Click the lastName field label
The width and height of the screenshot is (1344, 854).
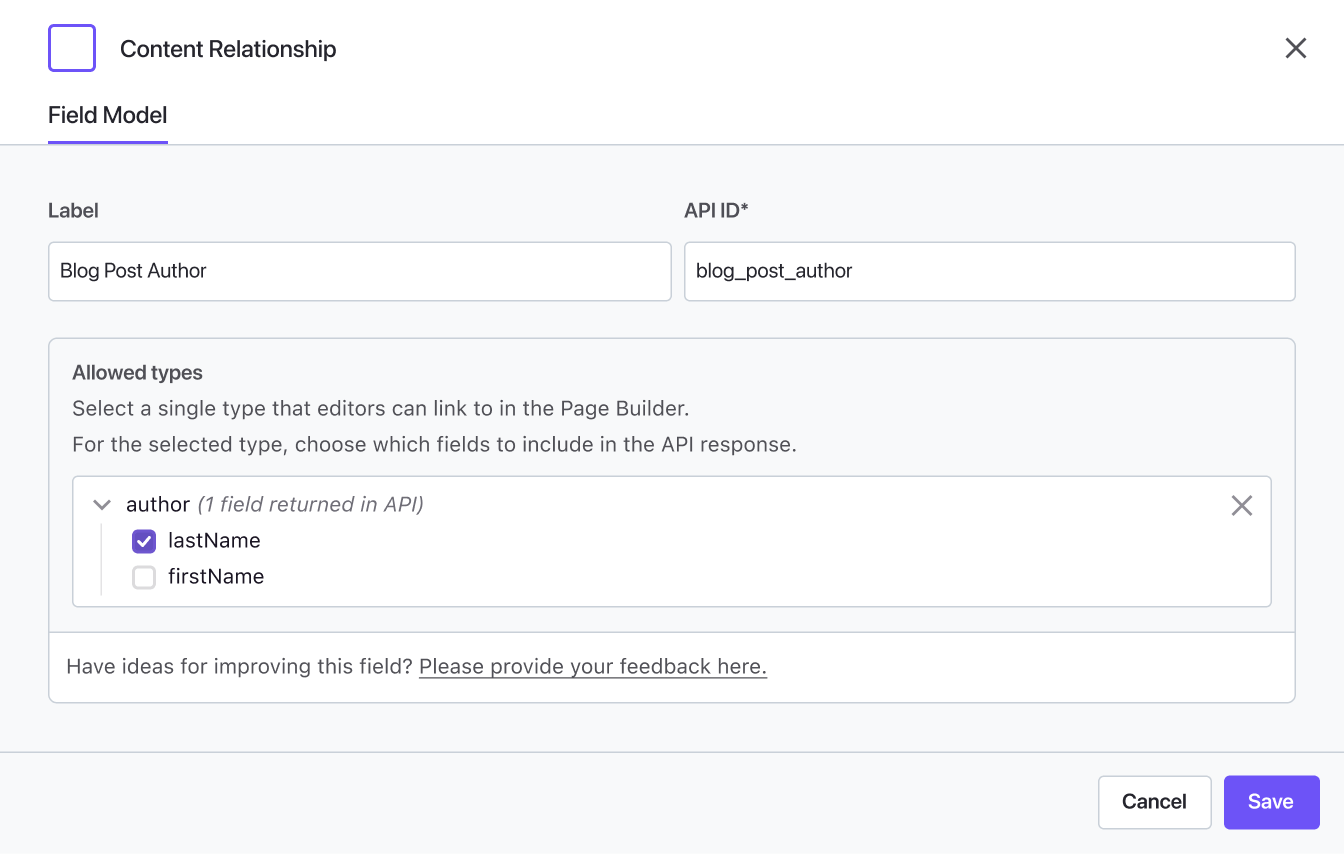click(x=214, y=541)
